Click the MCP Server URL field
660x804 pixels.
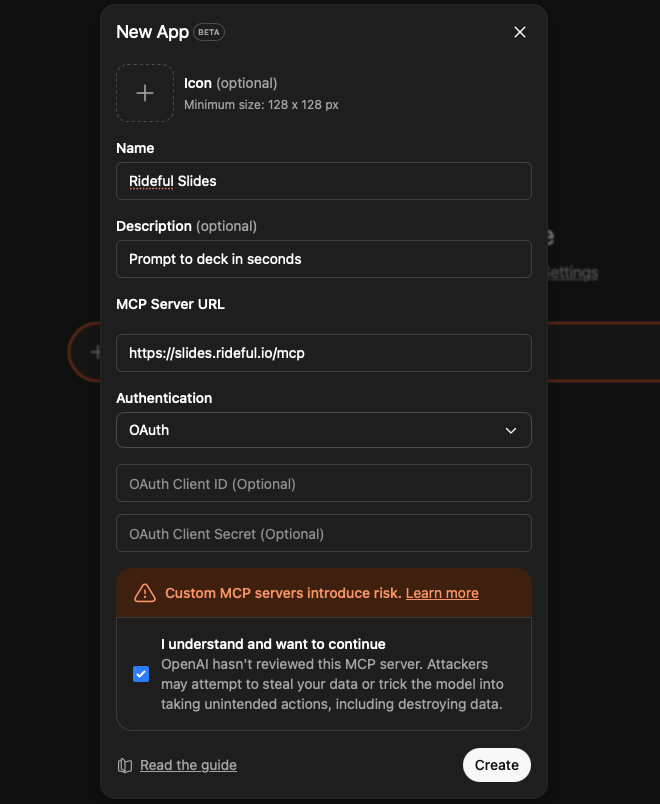(323, 352)
